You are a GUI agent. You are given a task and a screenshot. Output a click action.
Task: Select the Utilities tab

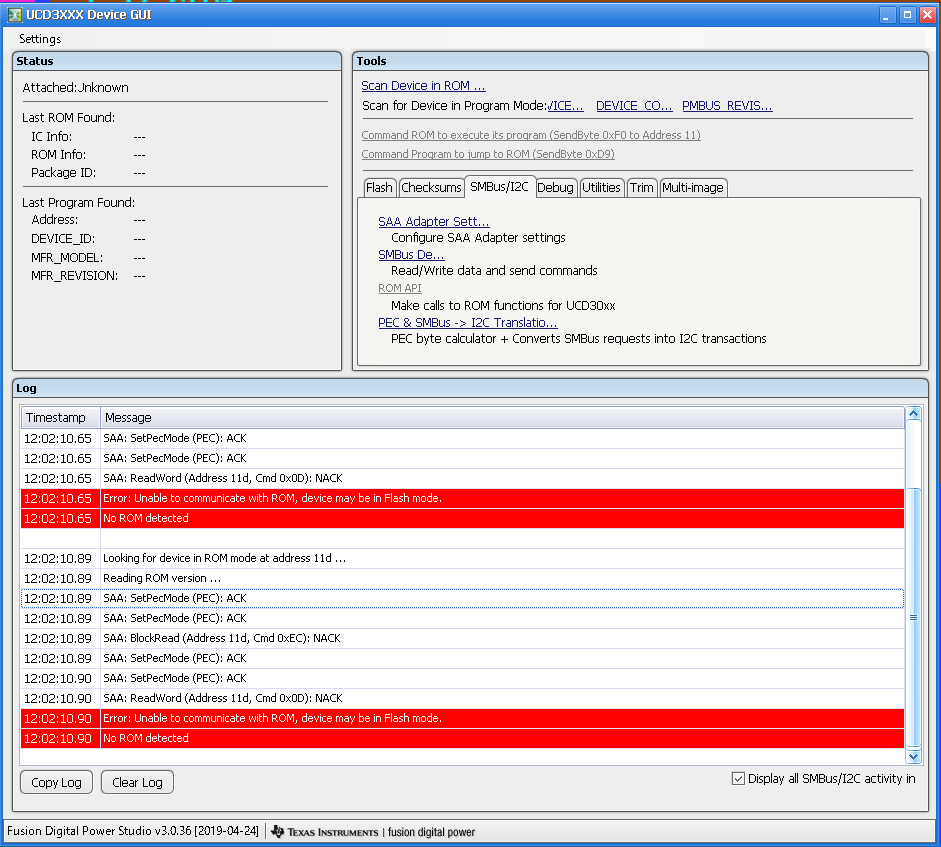(602, 187)
